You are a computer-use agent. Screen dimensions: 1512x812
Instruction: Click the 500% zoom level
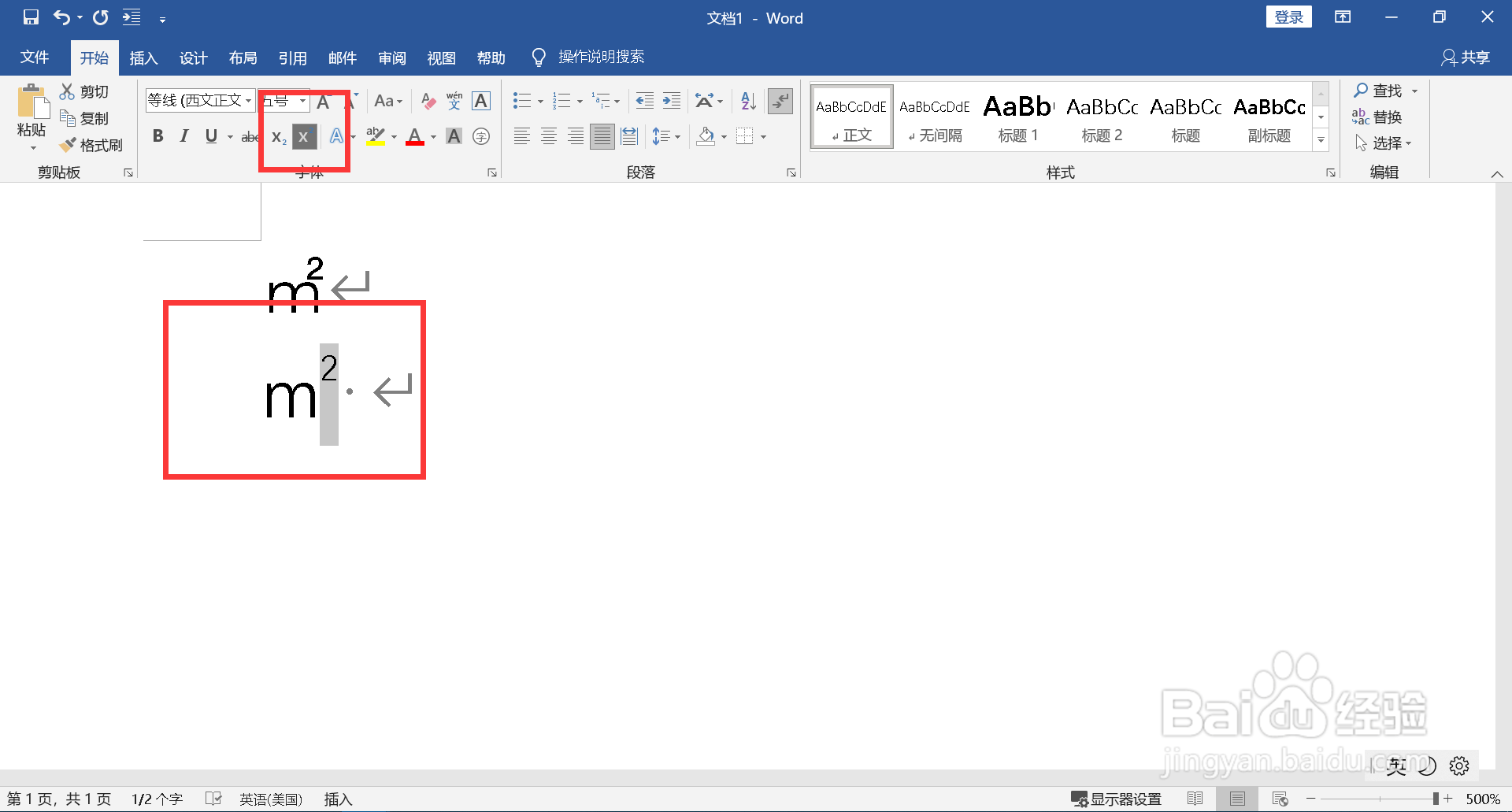[1483, 799]
